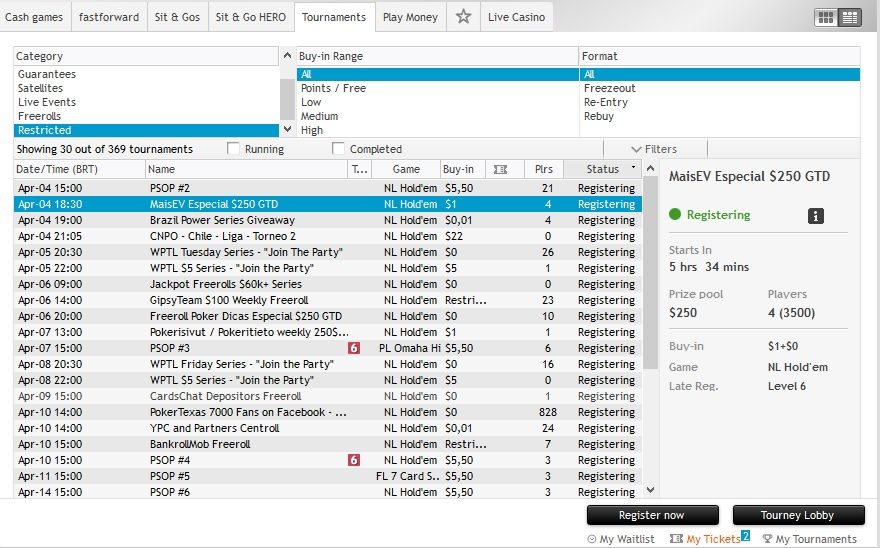
Task: Click the tournament list scrollbar thumb
Action: click(650, 272)
